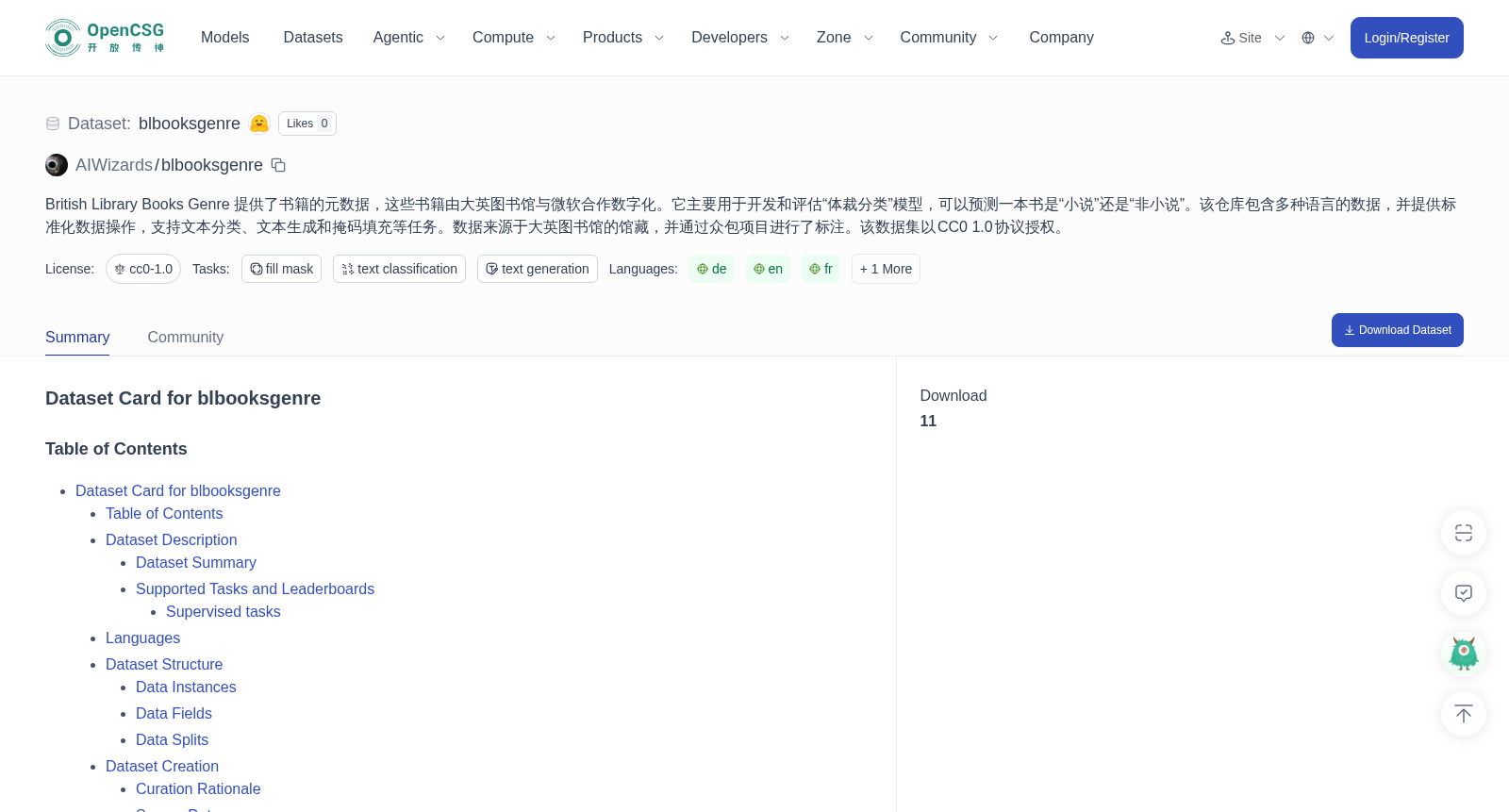Click the download count 11
Screen dimensions: 1509x812
(928, 421)
